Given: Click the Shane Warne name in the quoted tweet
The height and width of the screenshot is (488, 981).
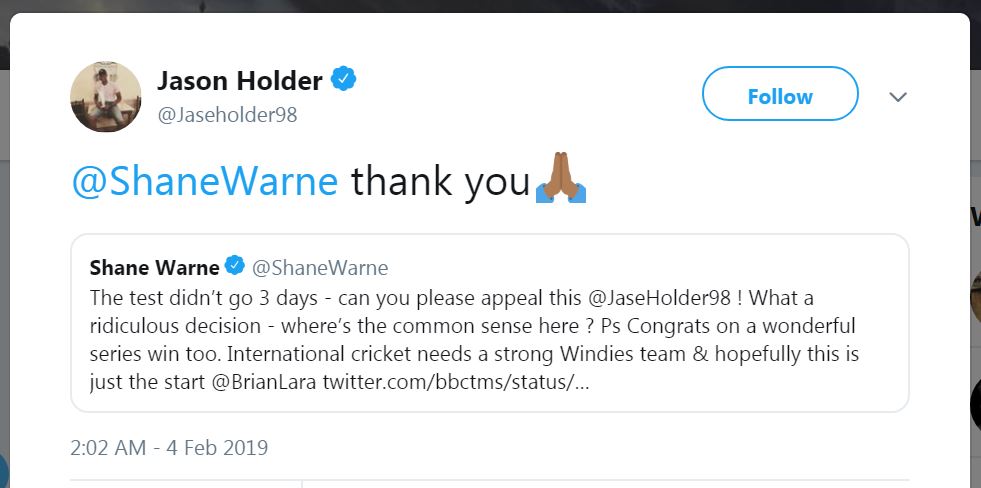Looking at the screenshot, I should [x=154, y=267].
